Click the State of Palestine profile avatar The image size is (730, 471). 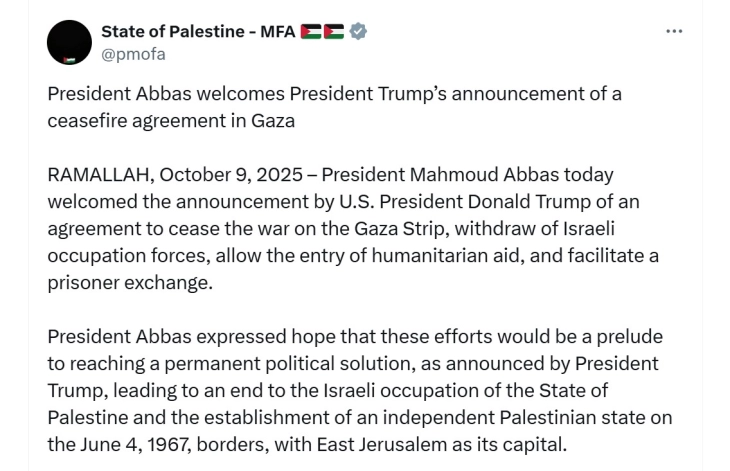[x=70, y=41]
